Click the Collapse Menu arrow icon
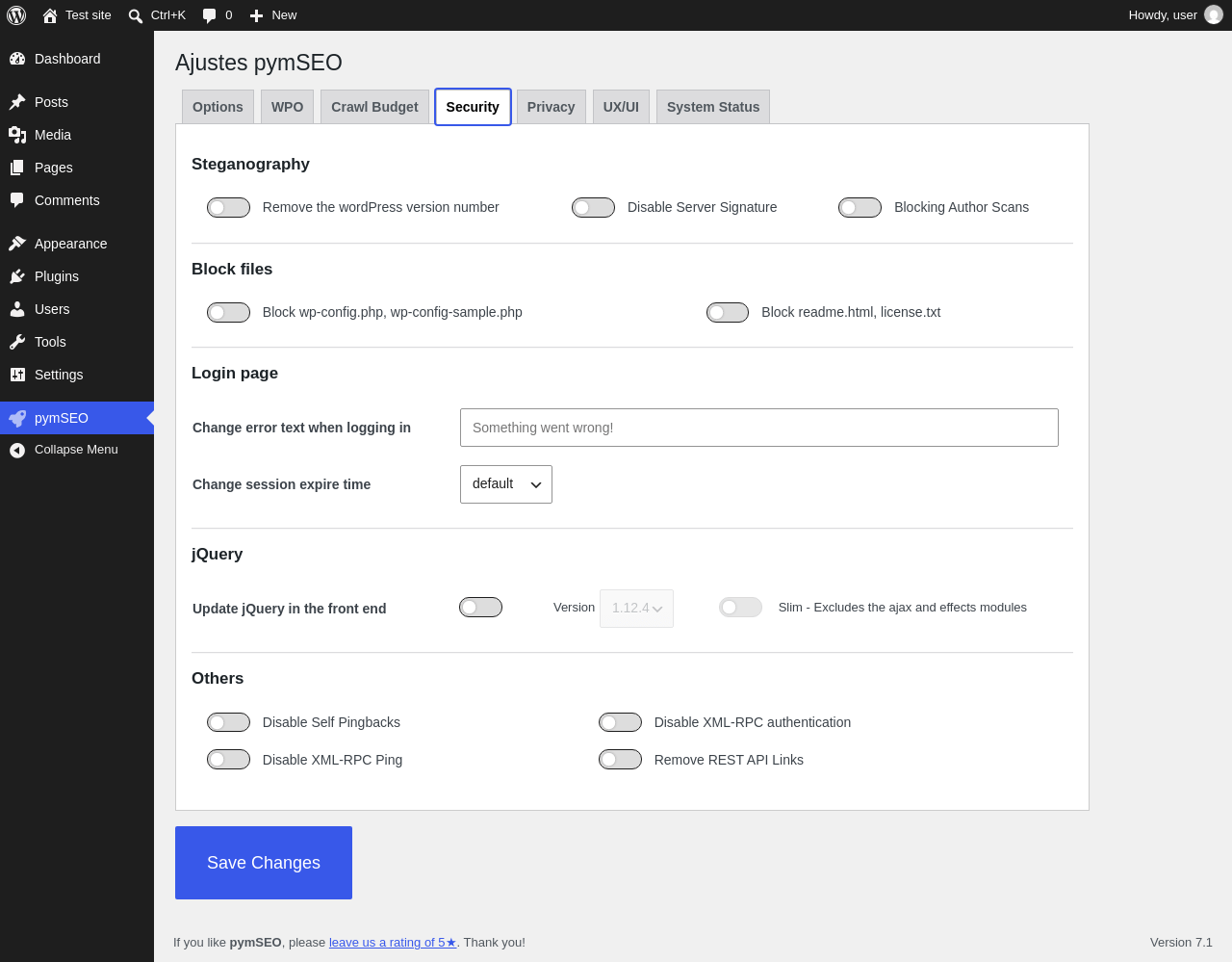Viewport: 1232px width, 962px height. (x=17, y=450)
